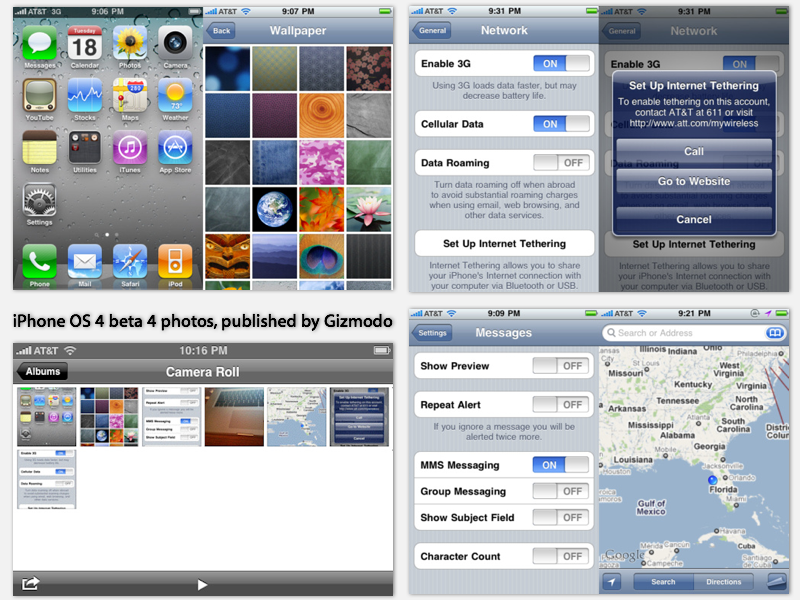
Task: Cancel the tethering dialog
Action: coord(694,219)
